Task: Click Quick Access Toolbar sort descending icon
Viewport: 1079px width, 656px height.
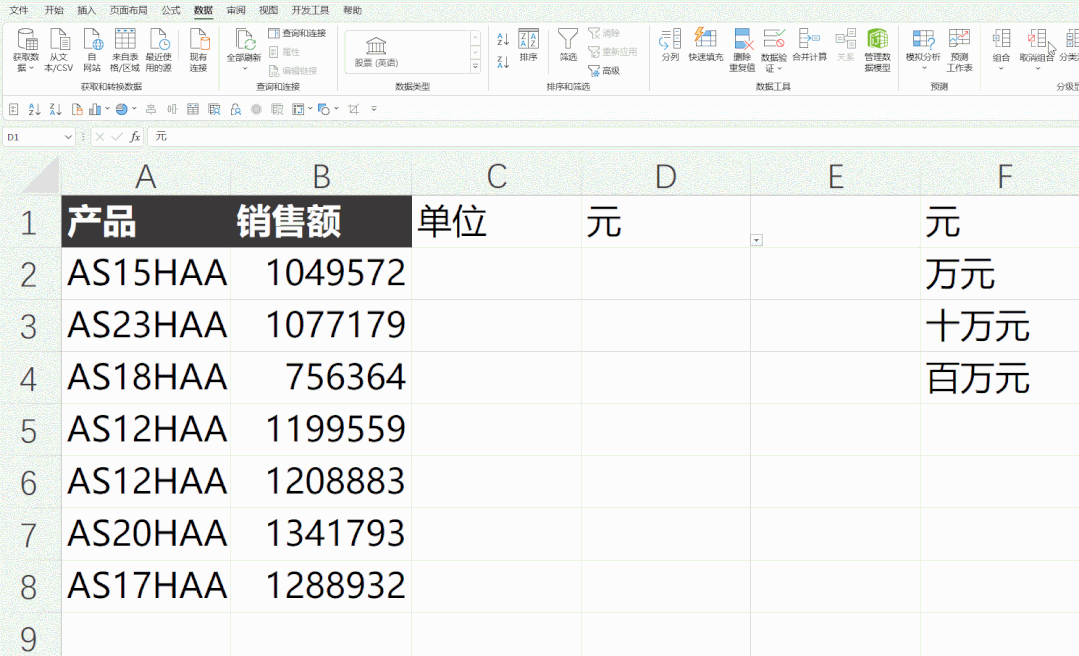Action: 56,109
